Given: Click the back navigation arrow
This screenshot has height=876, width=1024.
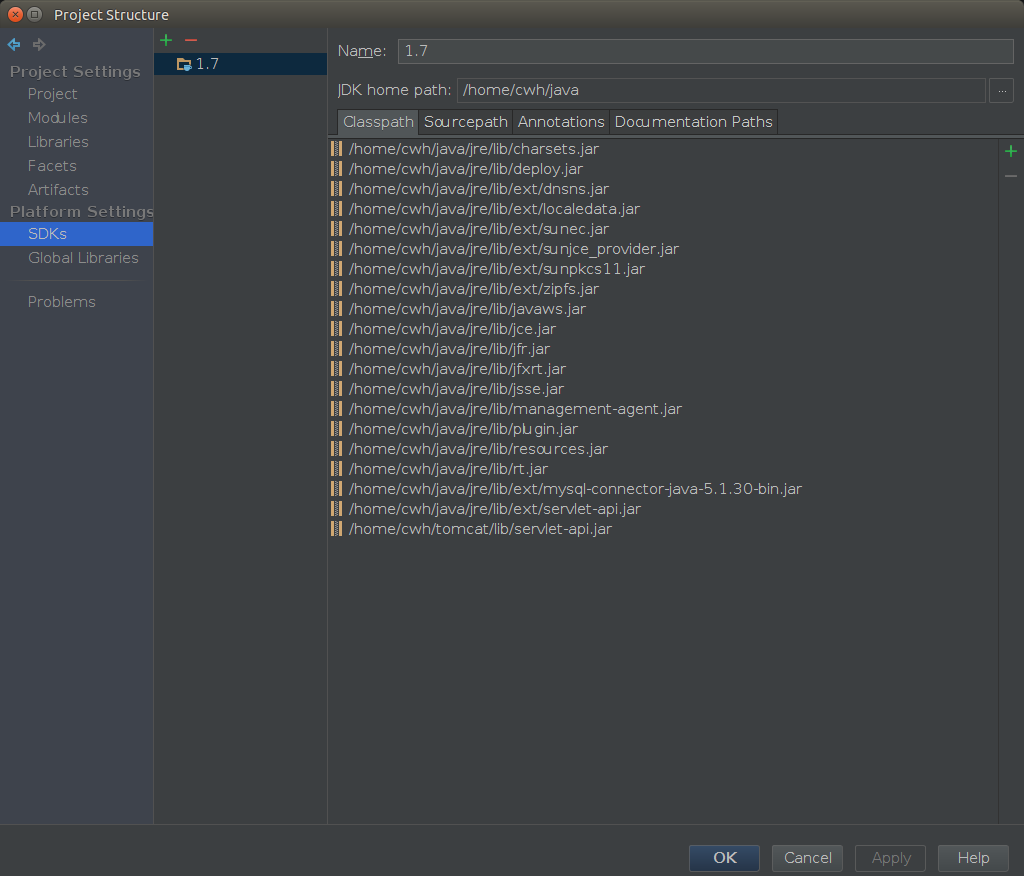Looking at the screenshot, I should (14, 45).
